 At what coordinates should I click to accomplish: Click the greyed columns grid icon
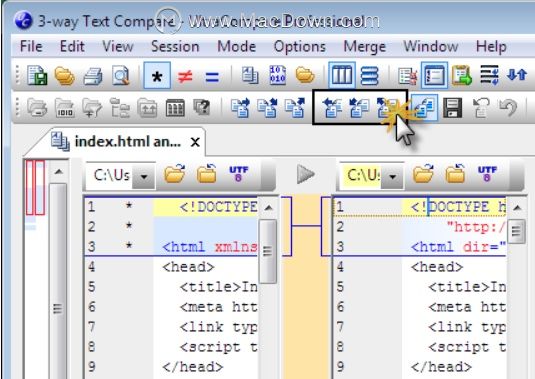pyautogui.click(x=175, y=108)
